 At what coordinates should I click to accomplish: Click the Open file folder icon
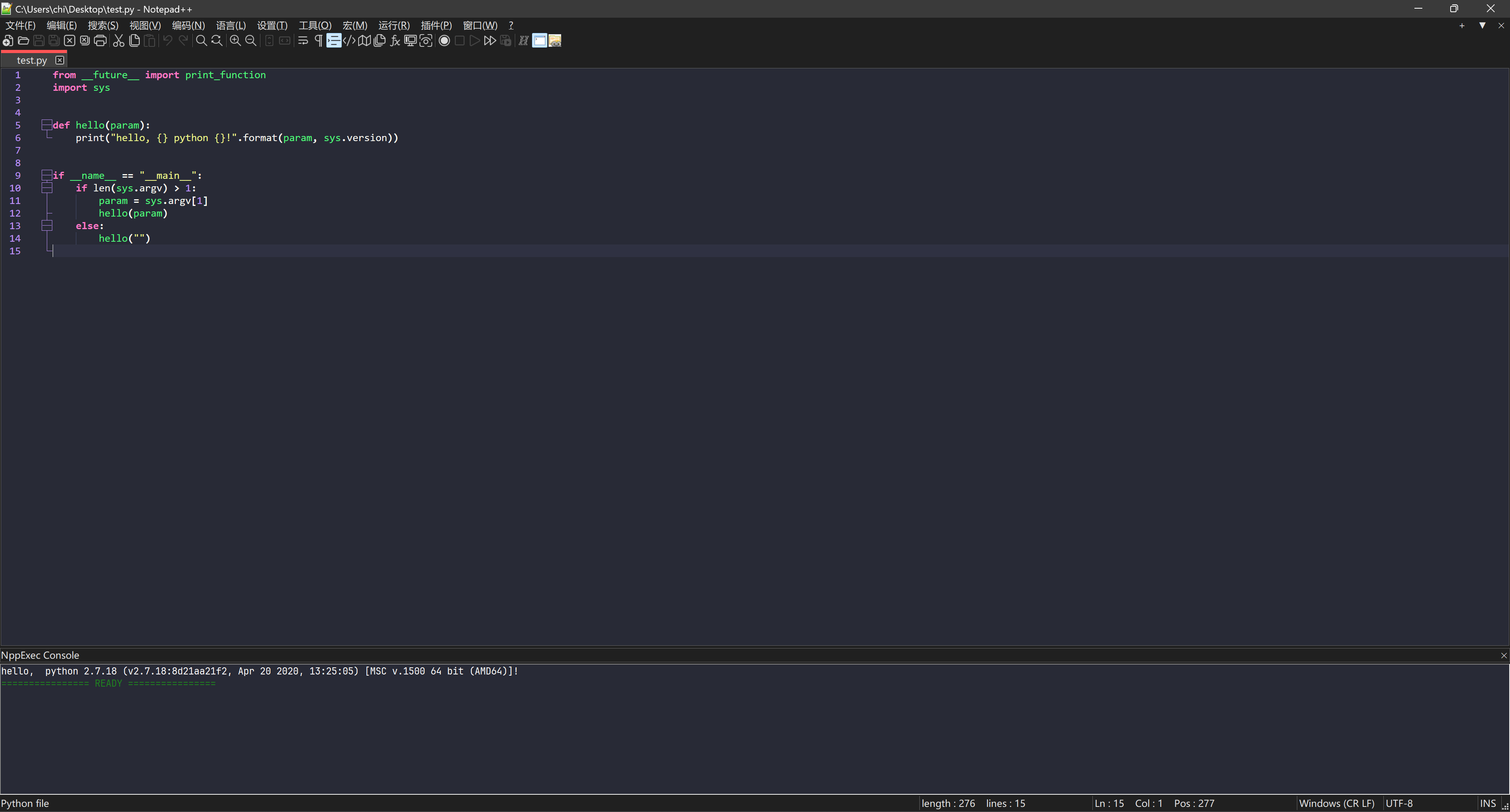[24, 40]
